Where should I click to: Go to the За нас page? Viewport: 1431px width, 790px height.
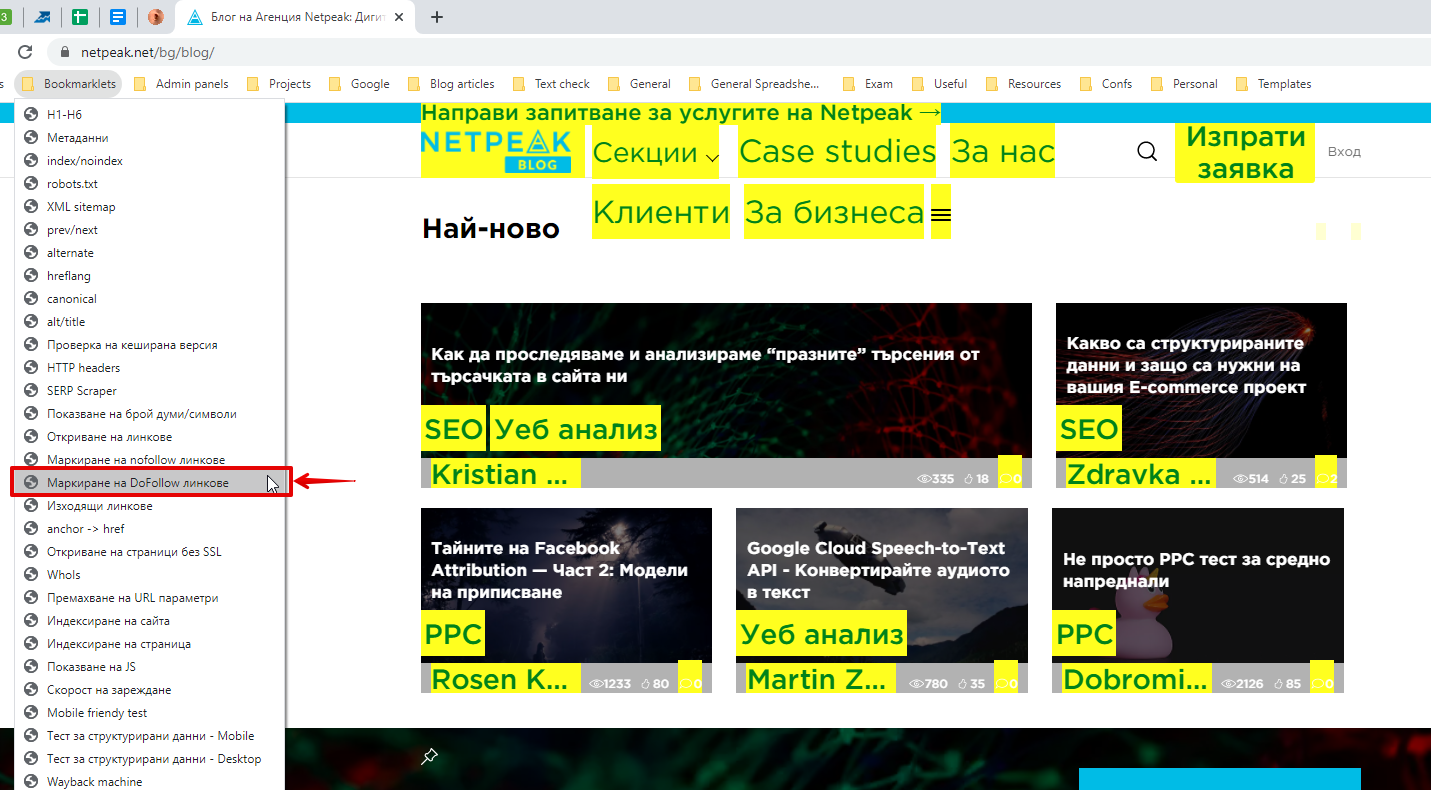click(1003, 152)
